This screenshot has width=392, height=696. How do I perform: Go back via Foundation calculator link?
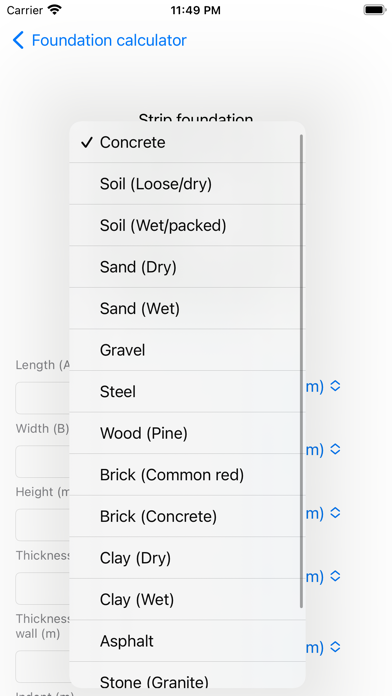click(x=109, y=40)
